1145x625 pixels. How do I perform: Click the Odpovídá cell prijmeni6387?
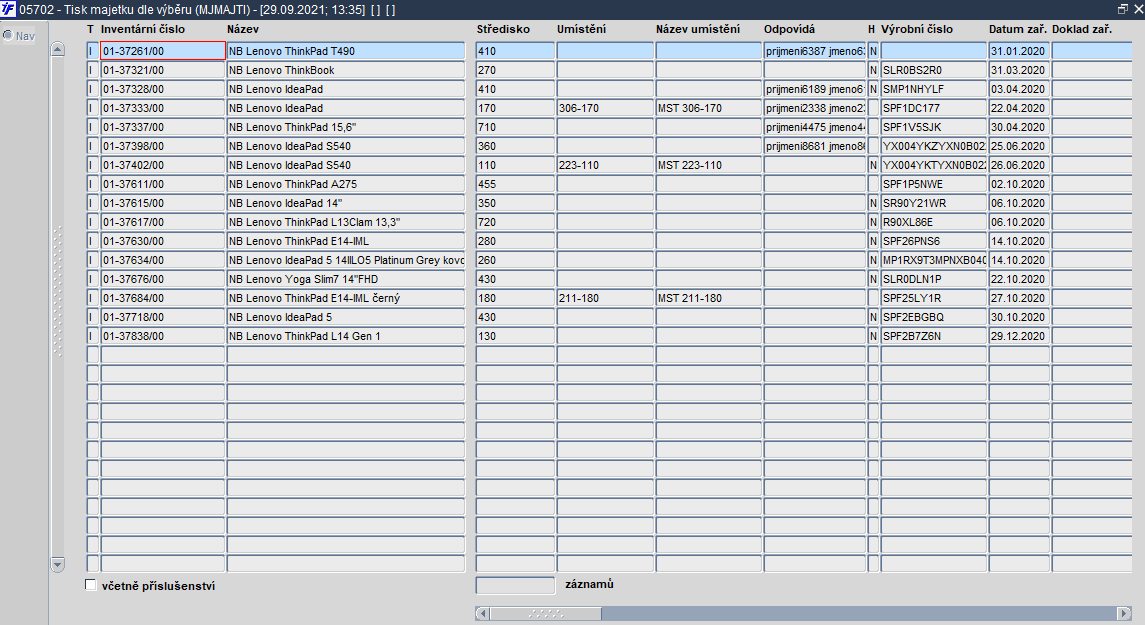[815, 51]
